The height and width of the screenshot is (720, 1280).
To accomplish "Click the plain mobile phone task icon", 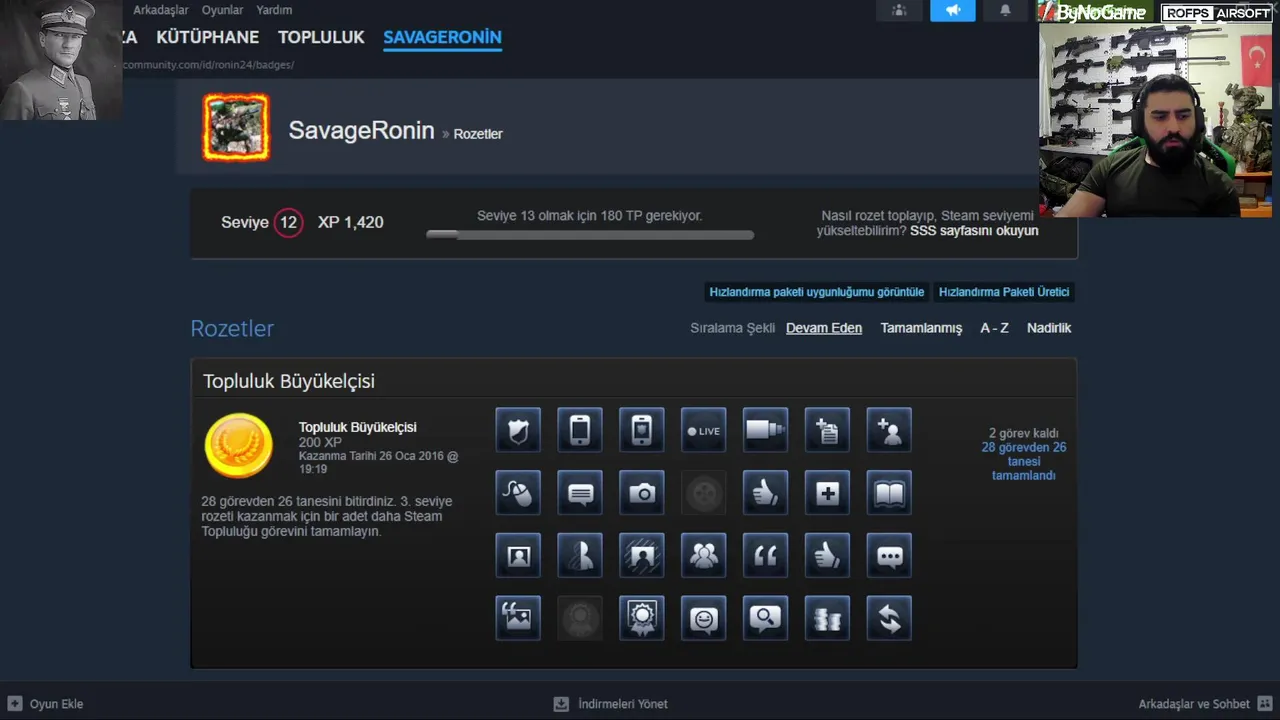I will [x=580, y=431].
